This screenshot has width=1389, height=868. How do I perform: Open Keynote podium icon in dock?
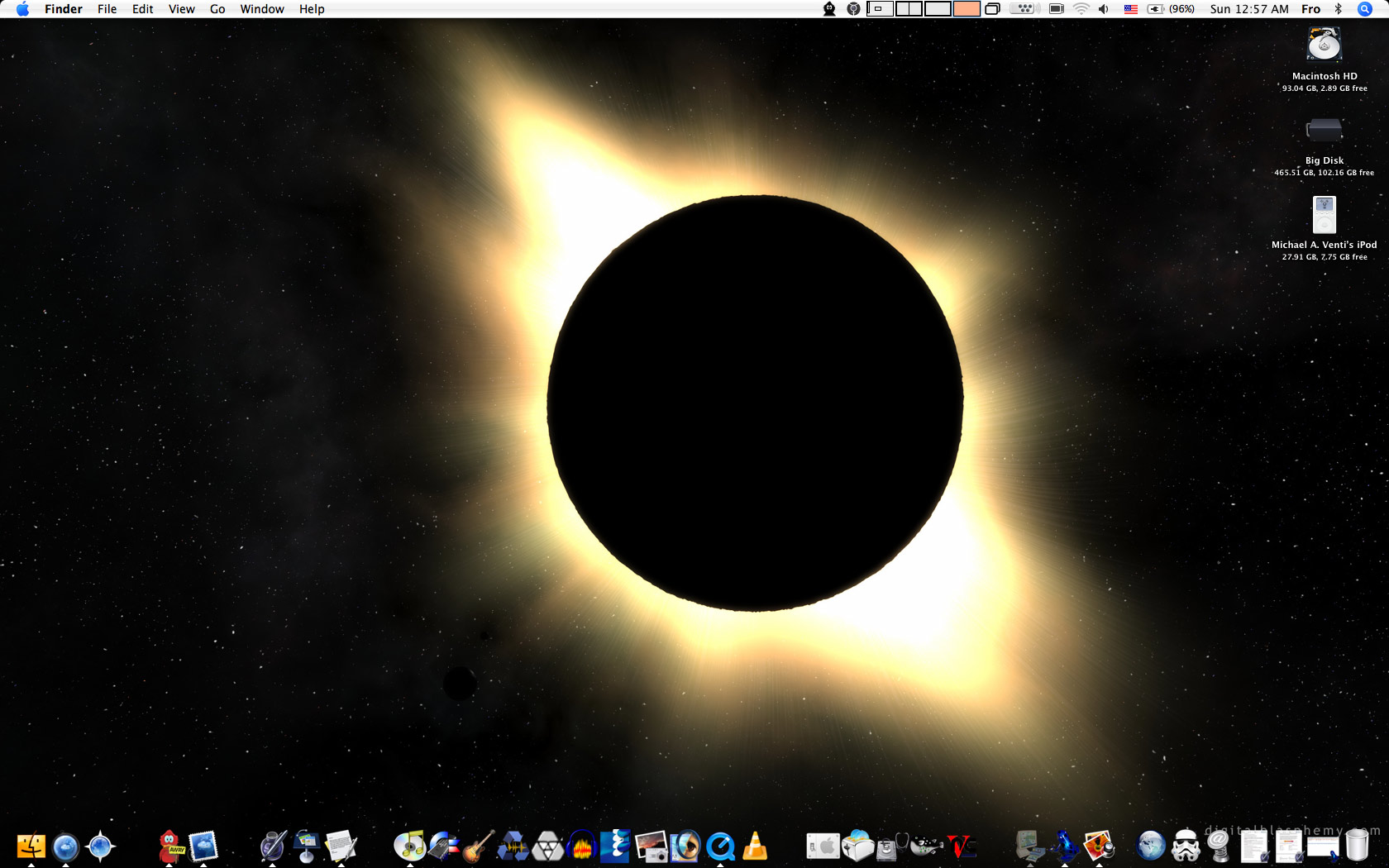[307, 847]
